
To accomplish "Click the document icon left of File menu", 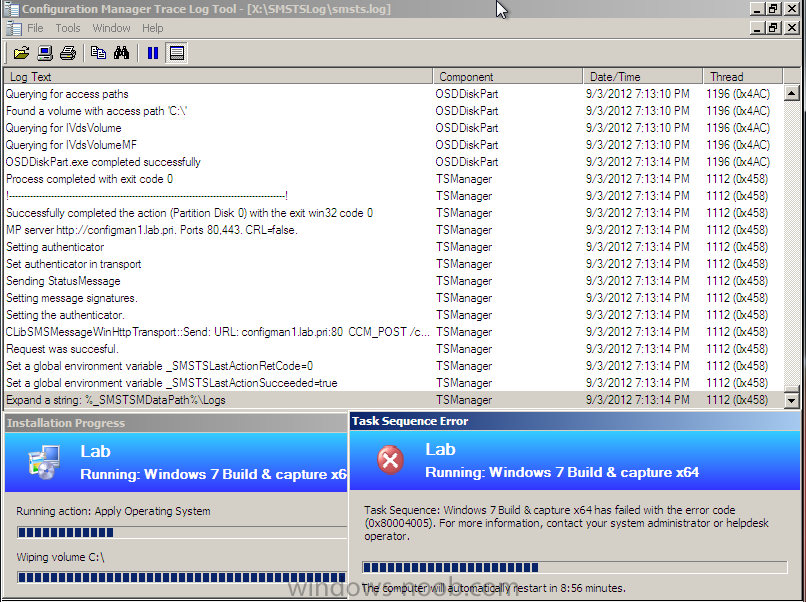I will point(13,28).
